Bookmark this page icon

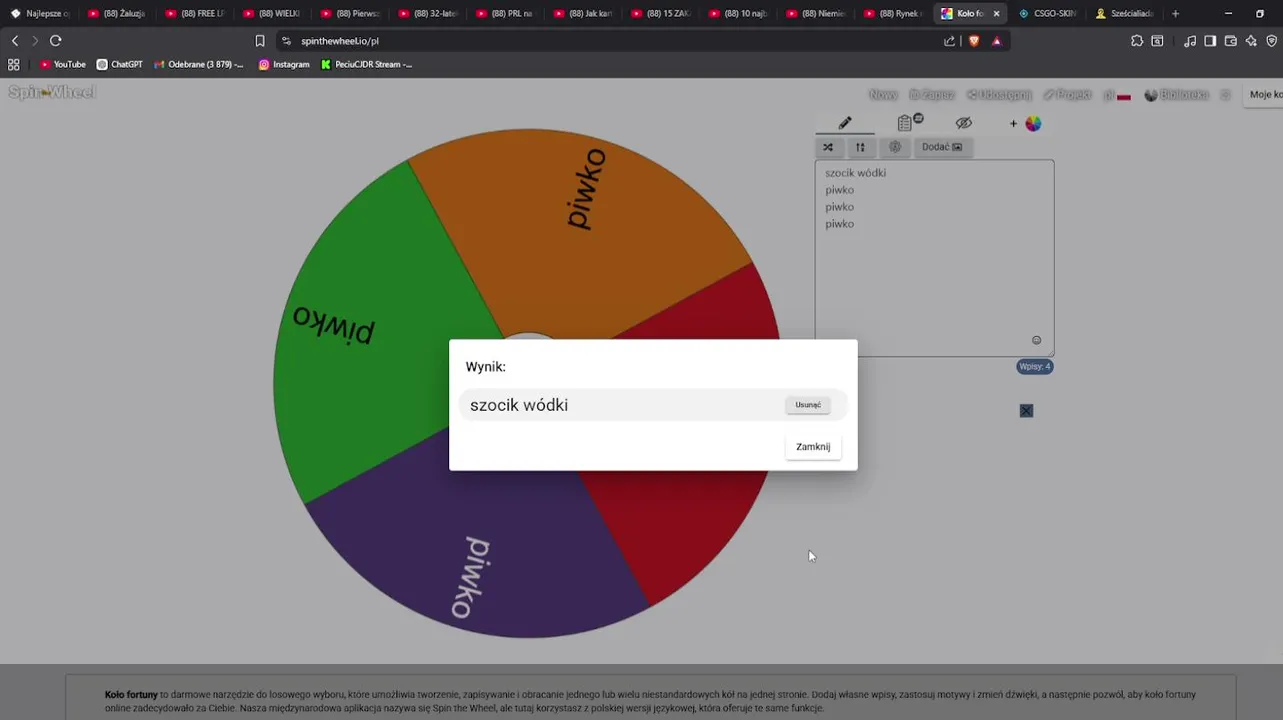point(260,41)
